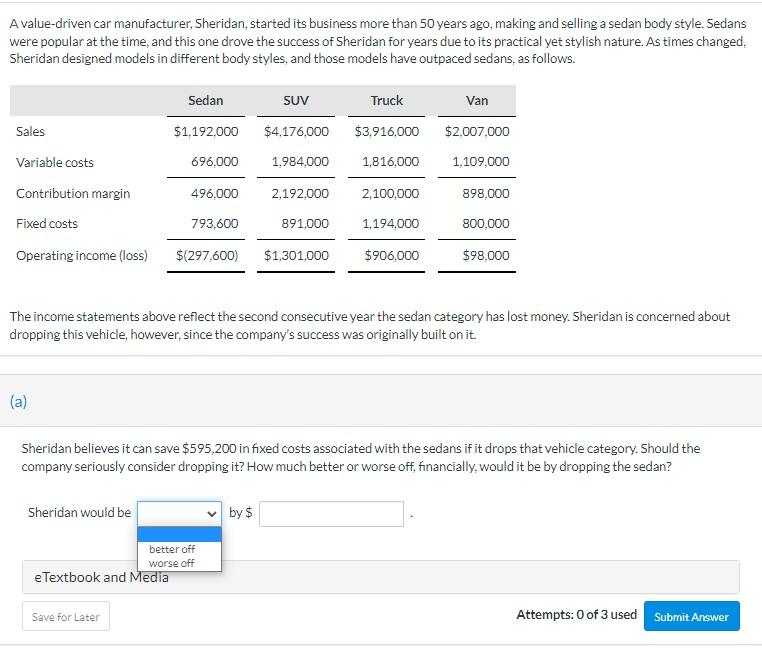Click Truck fixed costs 1,194,000
The image size is (762, 652).
point(391,223)
